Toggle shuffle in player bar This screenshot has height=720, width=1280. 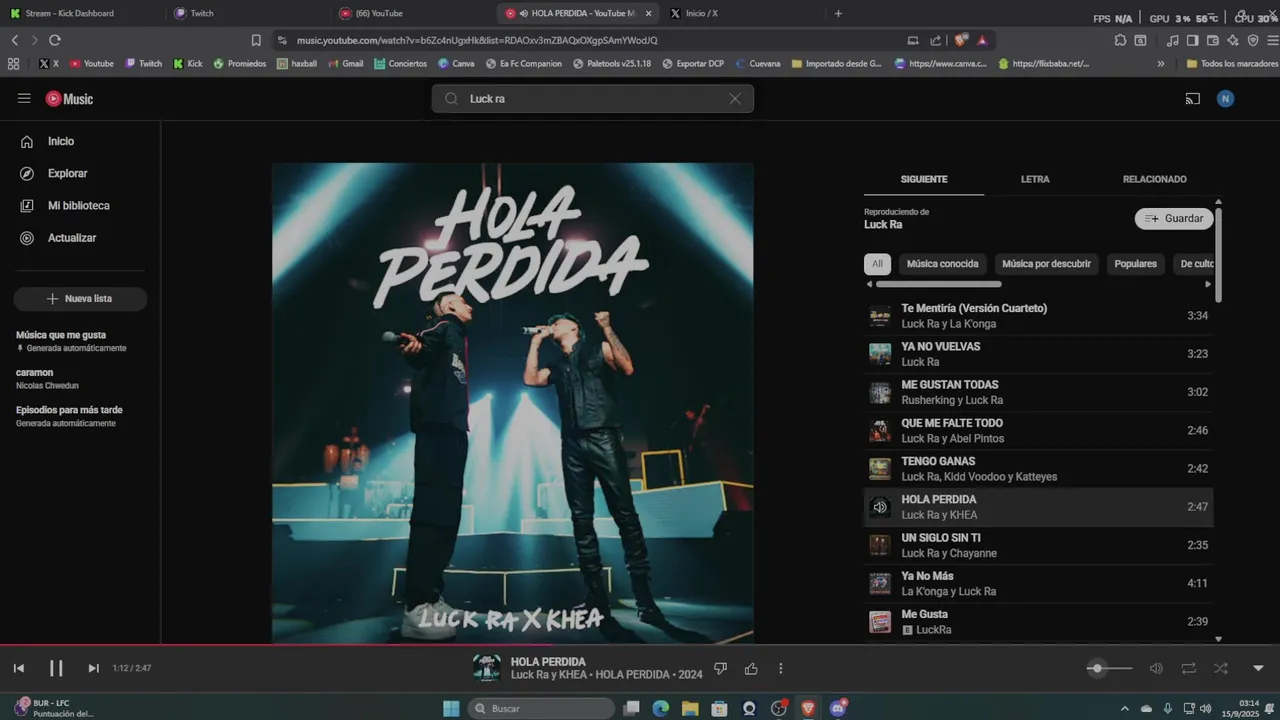coord(1221,668)
